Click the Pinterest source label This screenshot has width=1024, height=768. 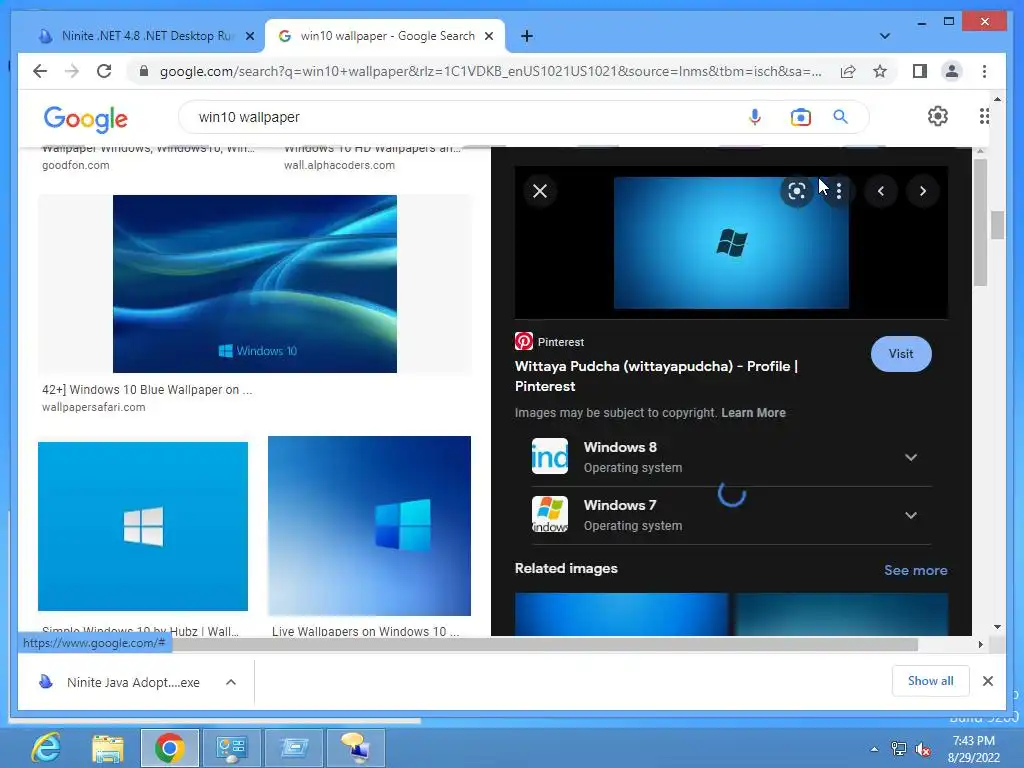coord(550,342)
